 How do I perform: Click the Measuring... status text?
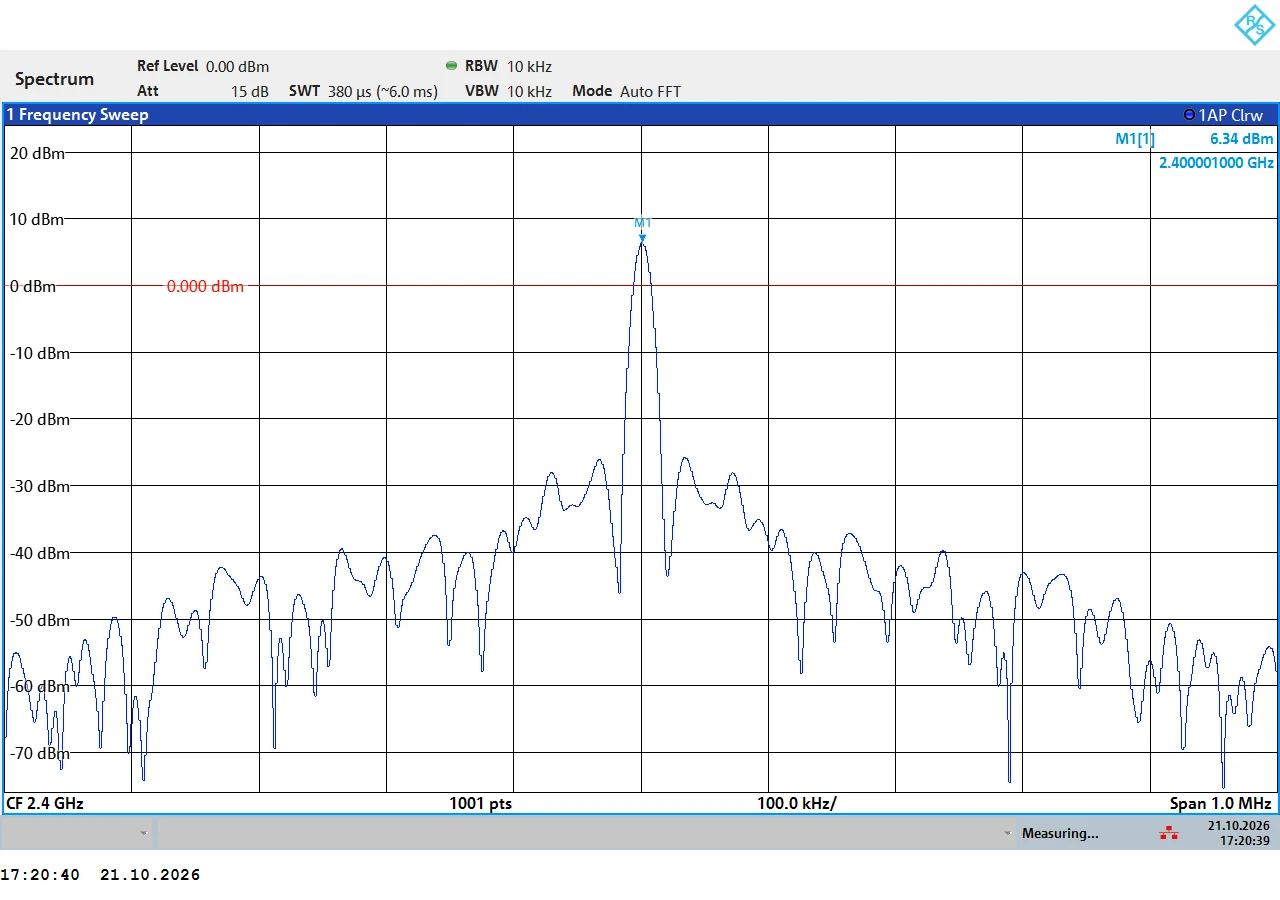(1060, 833)
